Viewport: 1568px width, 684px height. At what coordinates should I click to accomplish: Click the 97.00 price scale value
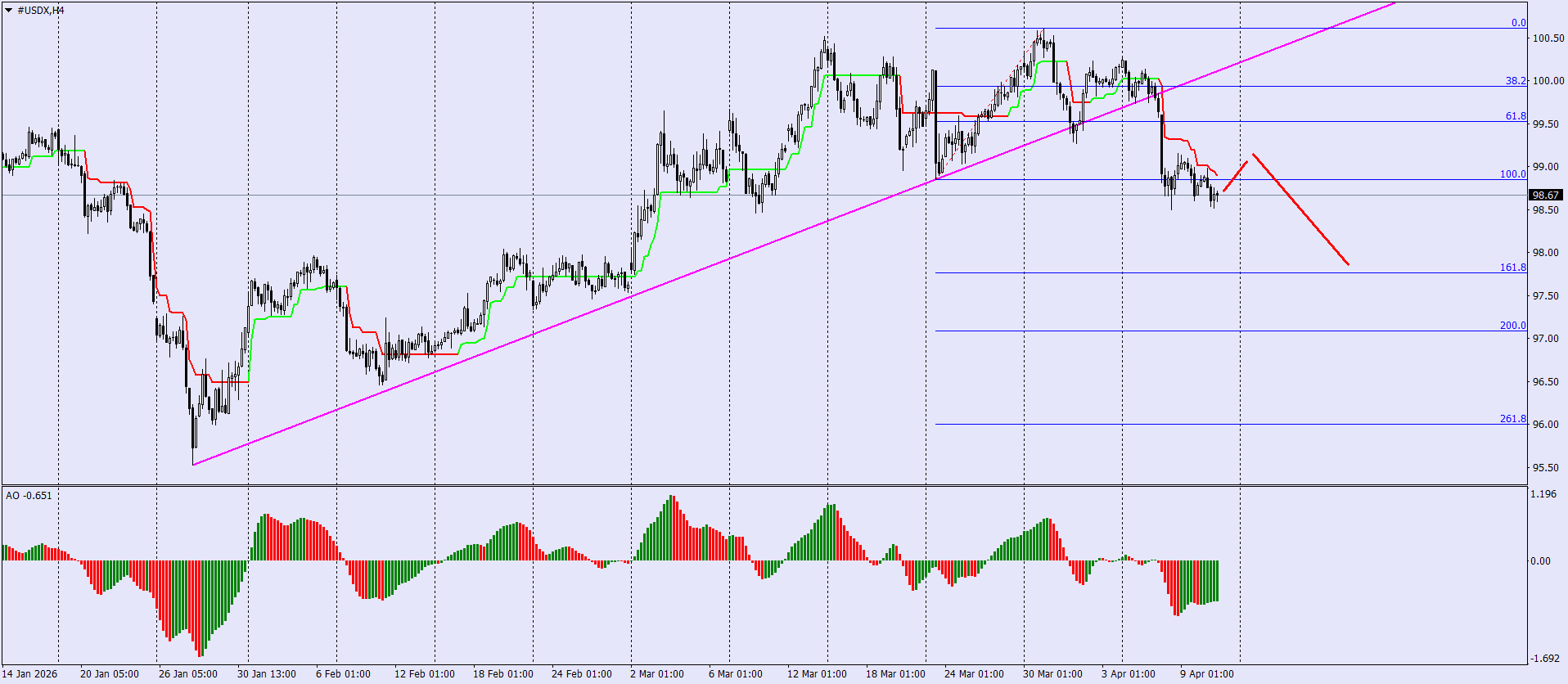(x=1546, y=339)
